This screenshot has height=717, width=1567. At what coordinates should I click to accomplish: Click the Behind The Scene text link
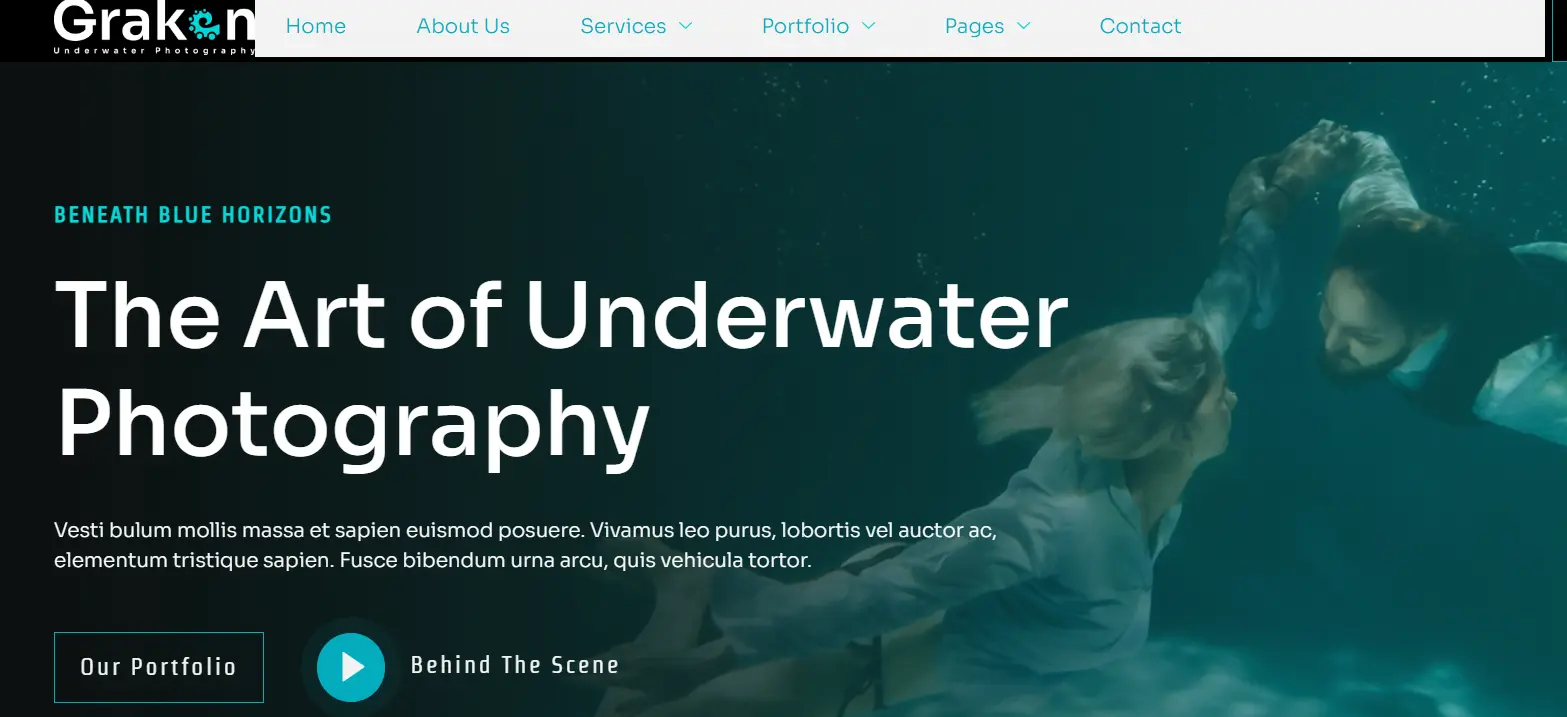click(x=515, y=665)
